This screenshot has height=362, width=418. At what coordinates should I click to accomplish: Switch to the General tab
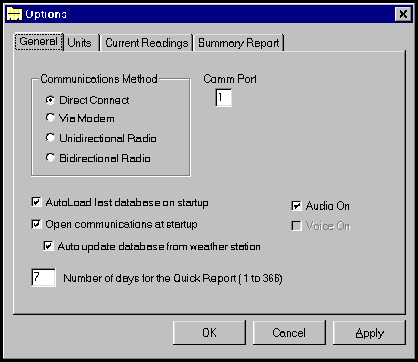(x=39, y=42)
